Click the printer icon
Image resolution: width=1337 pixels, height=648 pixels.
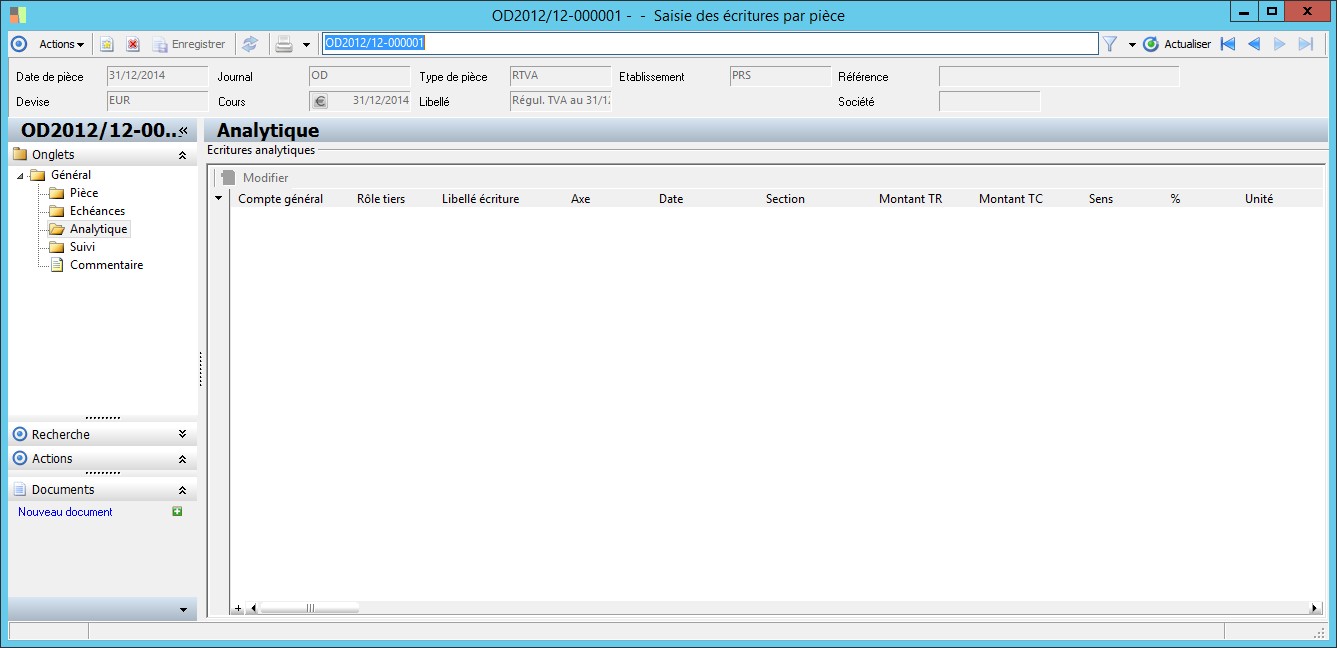284,44
